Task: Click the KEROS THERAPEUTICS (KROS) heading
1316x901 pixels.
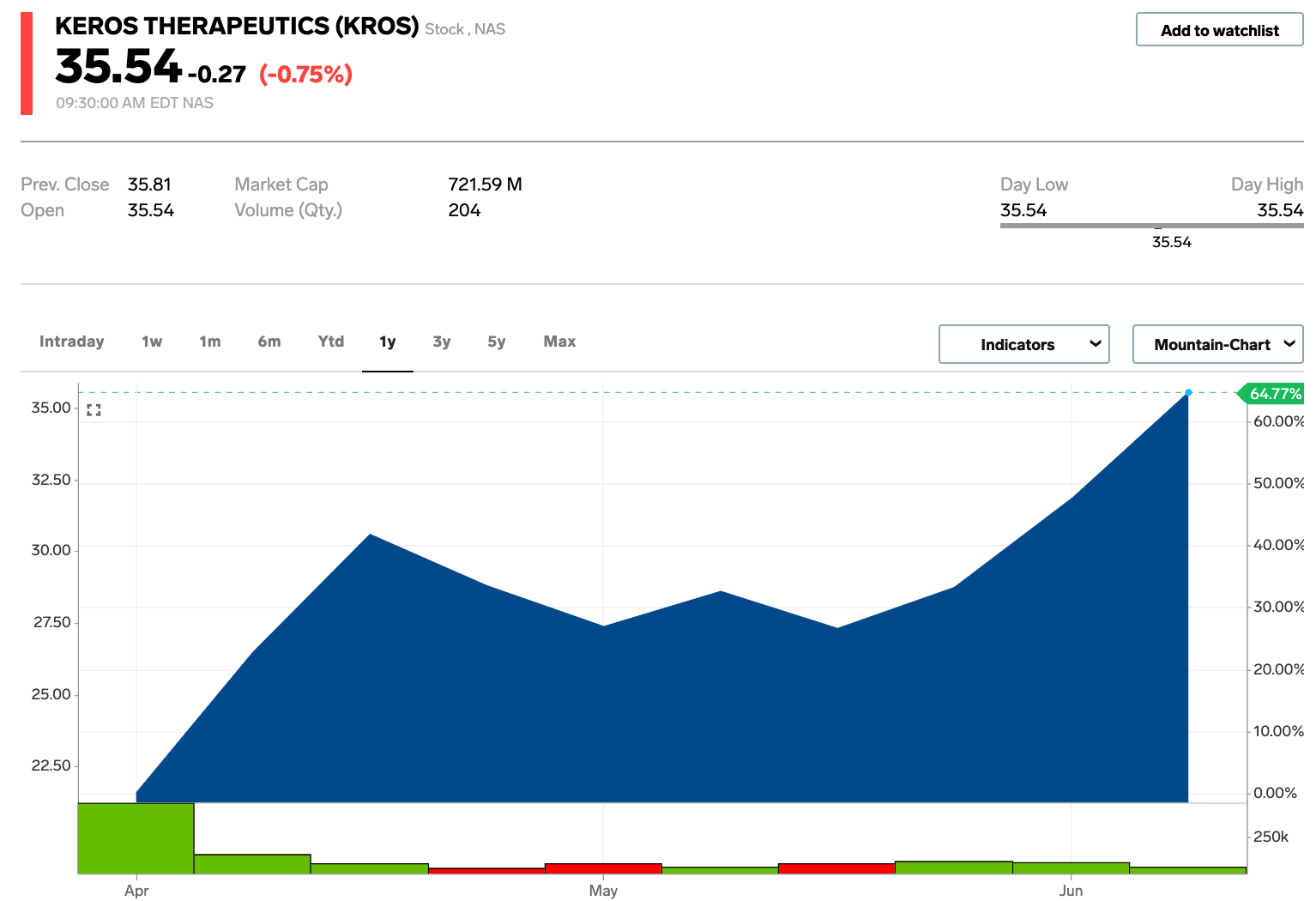Action: click(x=237, y=26)
